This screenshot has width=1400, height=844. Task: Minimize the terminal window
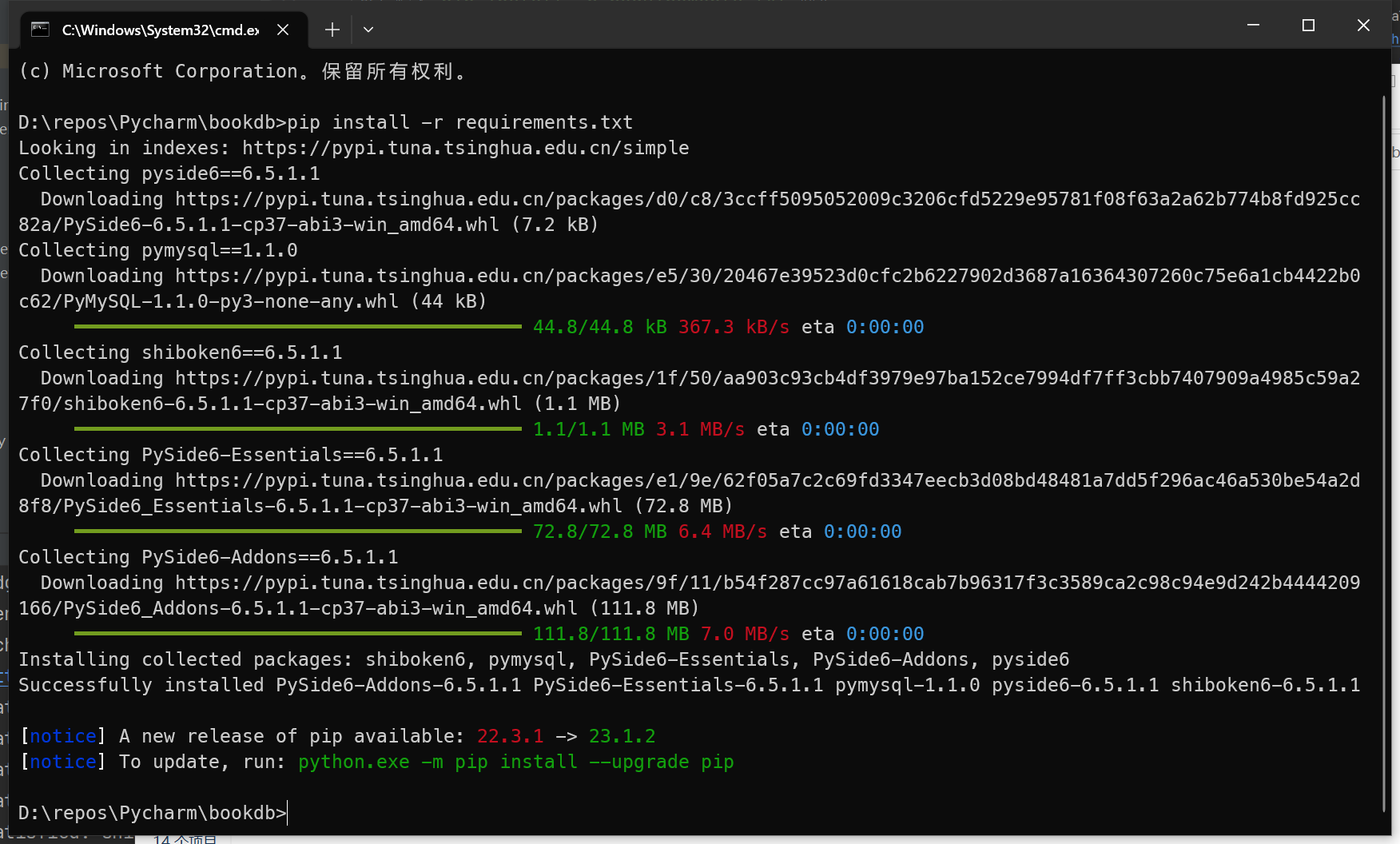[x=1253, y=26]
